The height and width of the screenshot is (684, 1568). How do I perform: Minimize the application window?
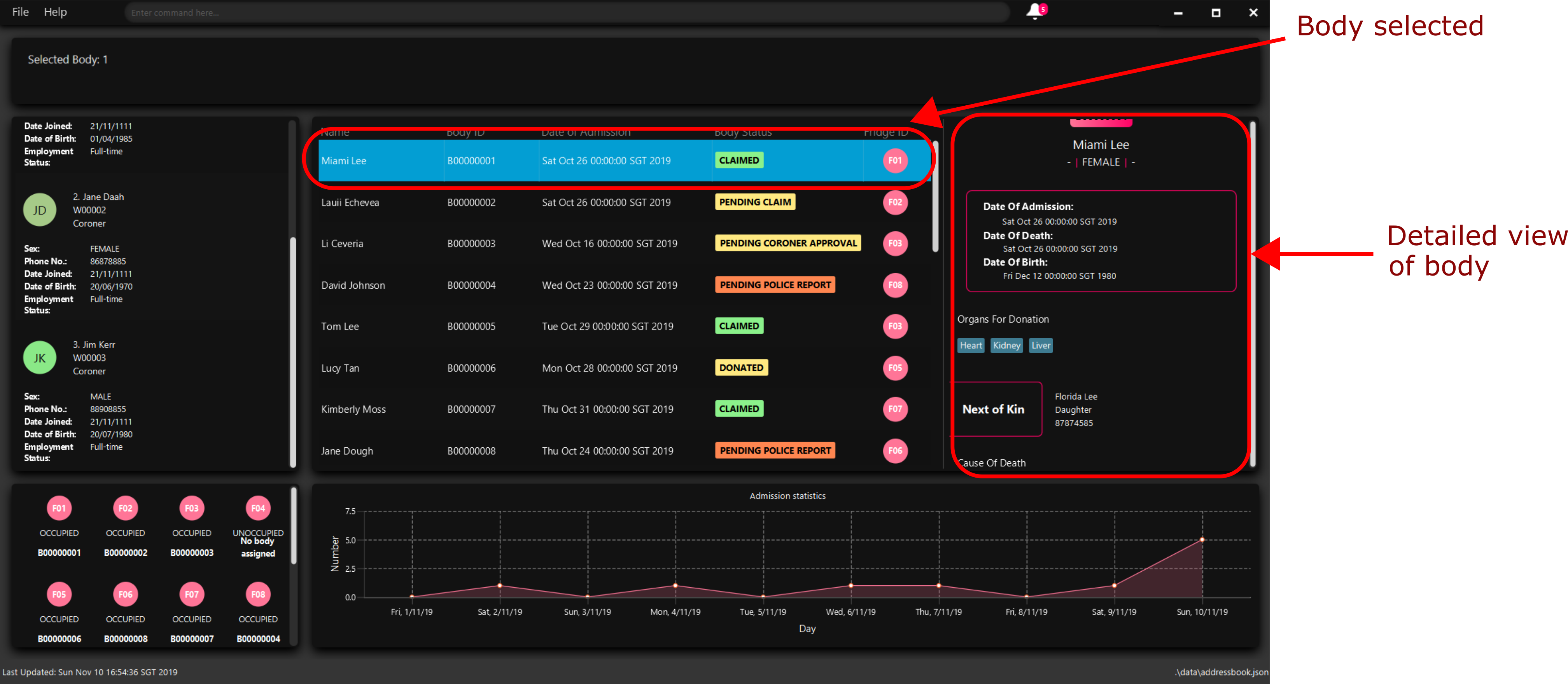[x=1178, y=12]
